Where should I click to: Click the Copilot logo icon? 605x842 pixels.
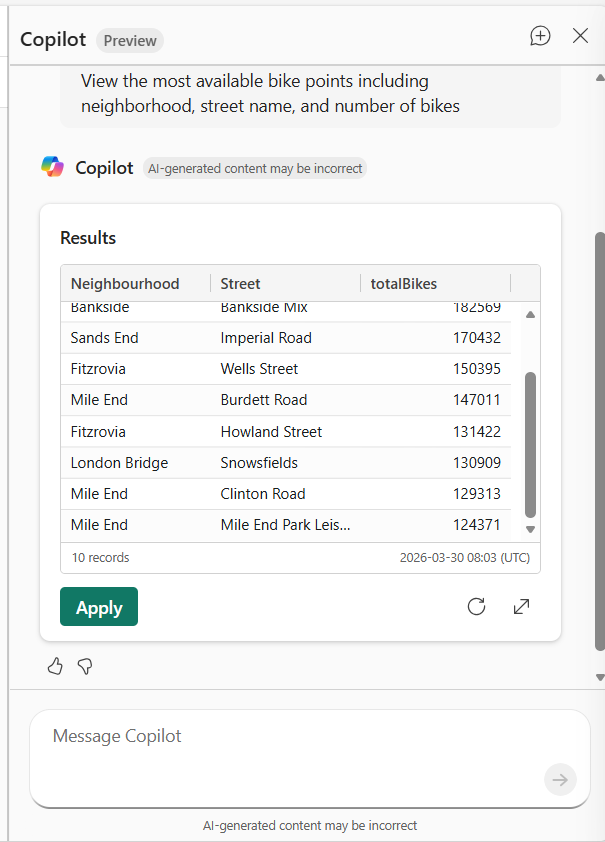point(53,166)
